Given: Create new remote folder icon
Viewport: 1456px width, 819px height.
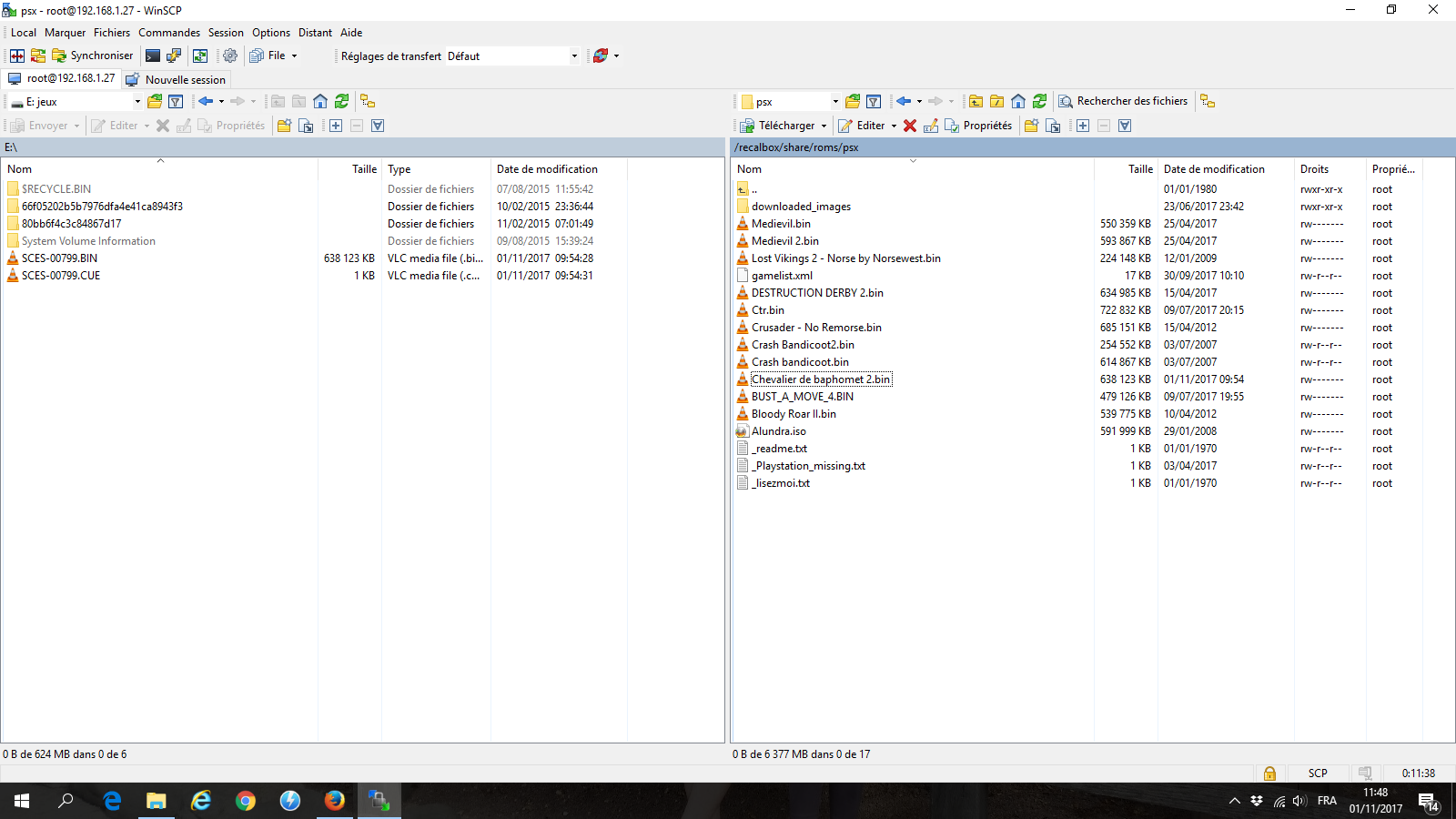Looking at the screenshot, I should 1032,126.
